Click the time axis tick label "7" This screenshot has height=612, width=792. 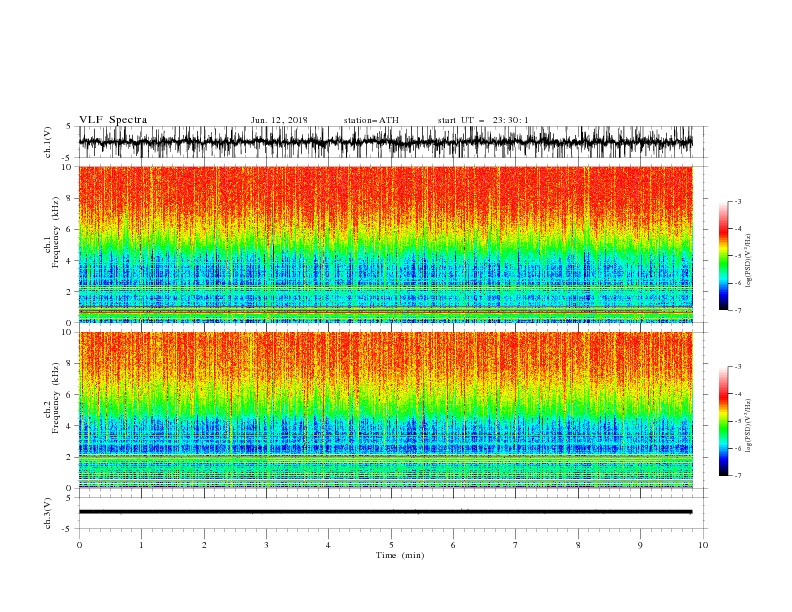[516, 545]
